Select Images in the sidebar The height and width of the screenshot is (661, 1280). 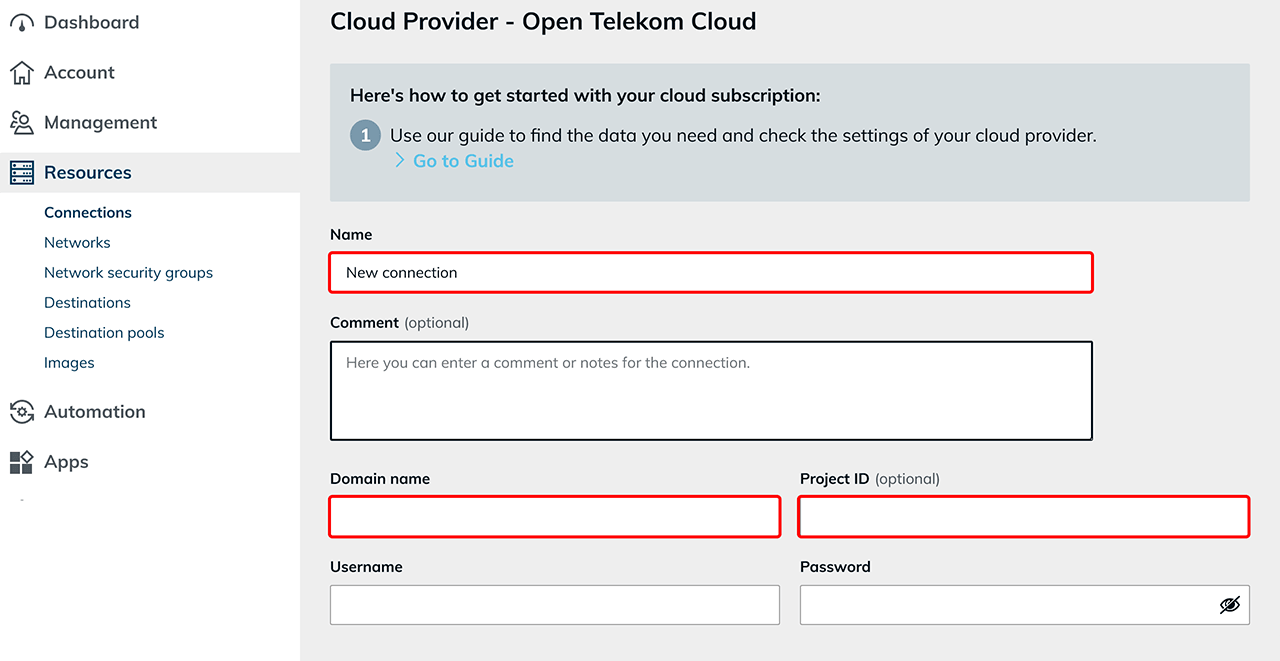69,363
